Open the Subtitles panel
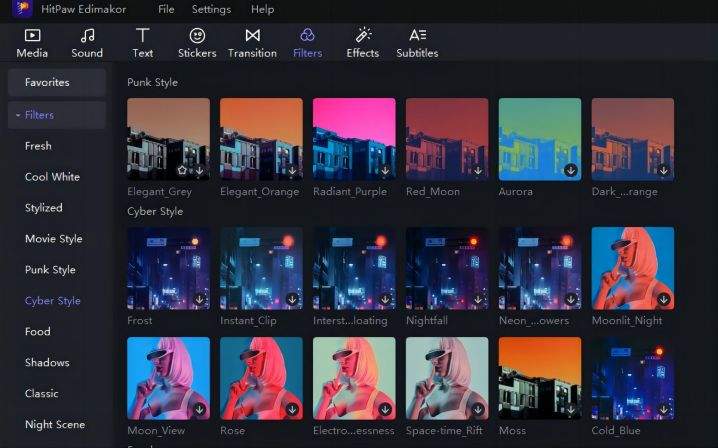718x448 pixels. [x=417, y=42]
